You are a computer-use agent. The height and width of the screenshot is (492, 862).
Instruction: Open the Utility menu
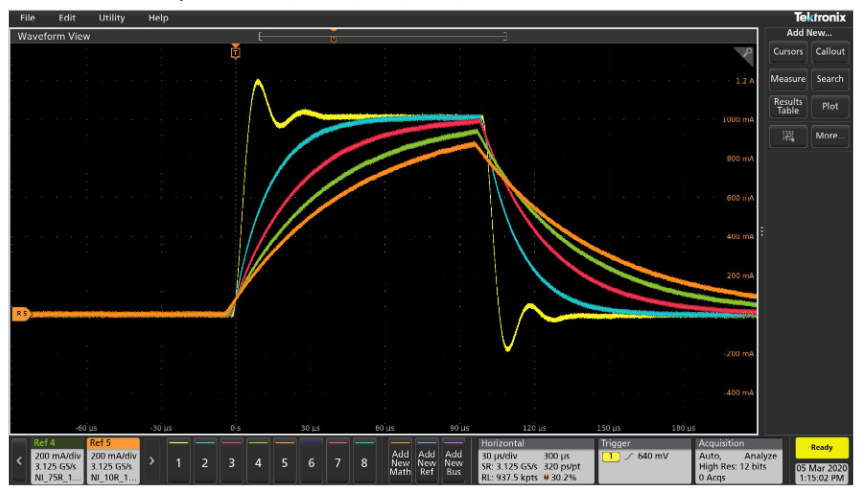(x=111, y=18)
